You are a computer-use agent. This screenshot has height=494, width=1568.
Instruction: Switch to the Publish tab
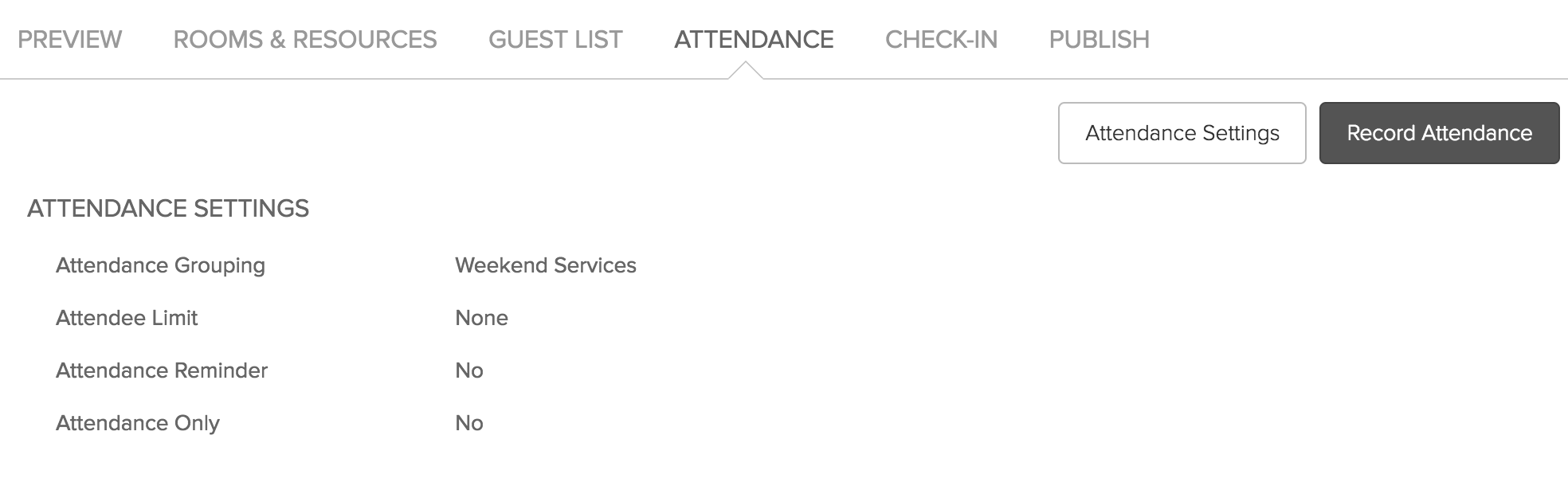coord(1099,38)
